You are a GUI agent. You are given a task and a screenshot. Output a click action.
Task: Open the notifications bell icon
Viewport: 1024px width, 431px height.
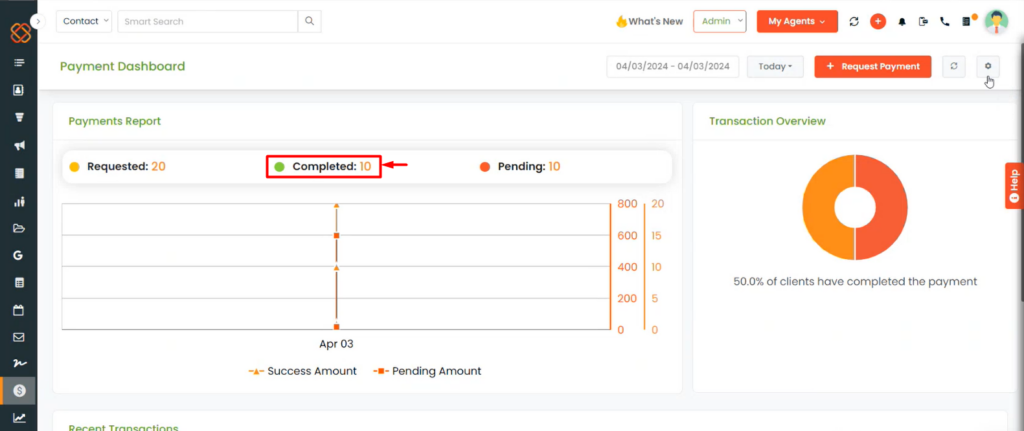[902, 22]
